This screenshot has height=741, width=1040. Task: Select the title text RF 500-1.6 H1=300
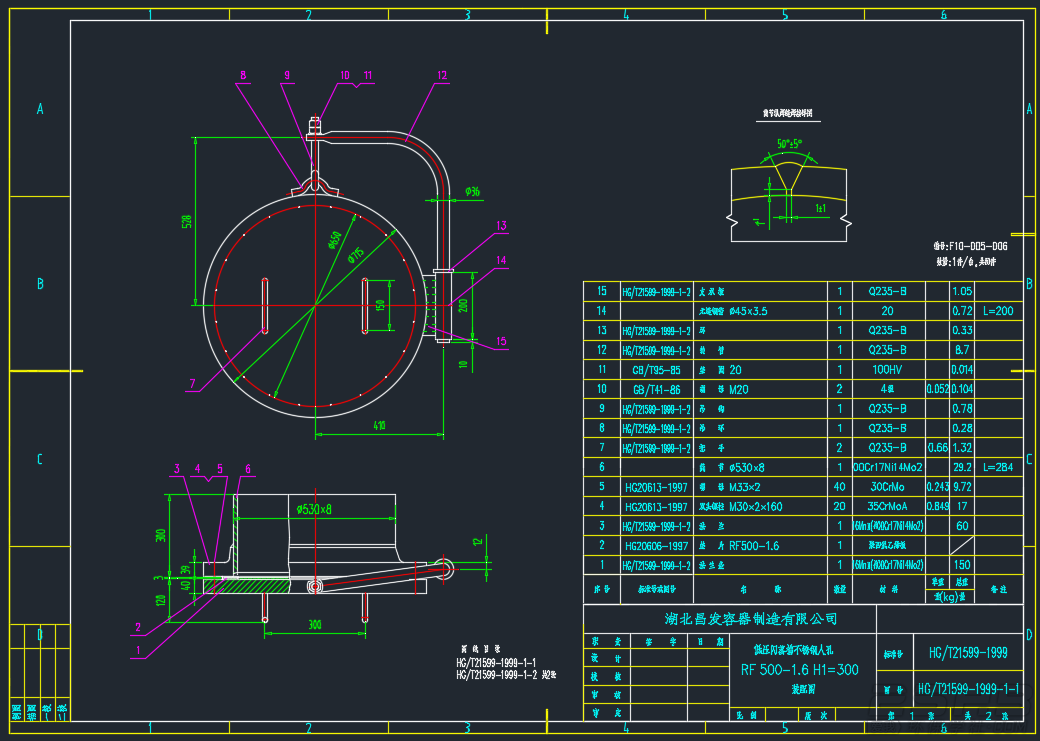[x=799, y=669]
